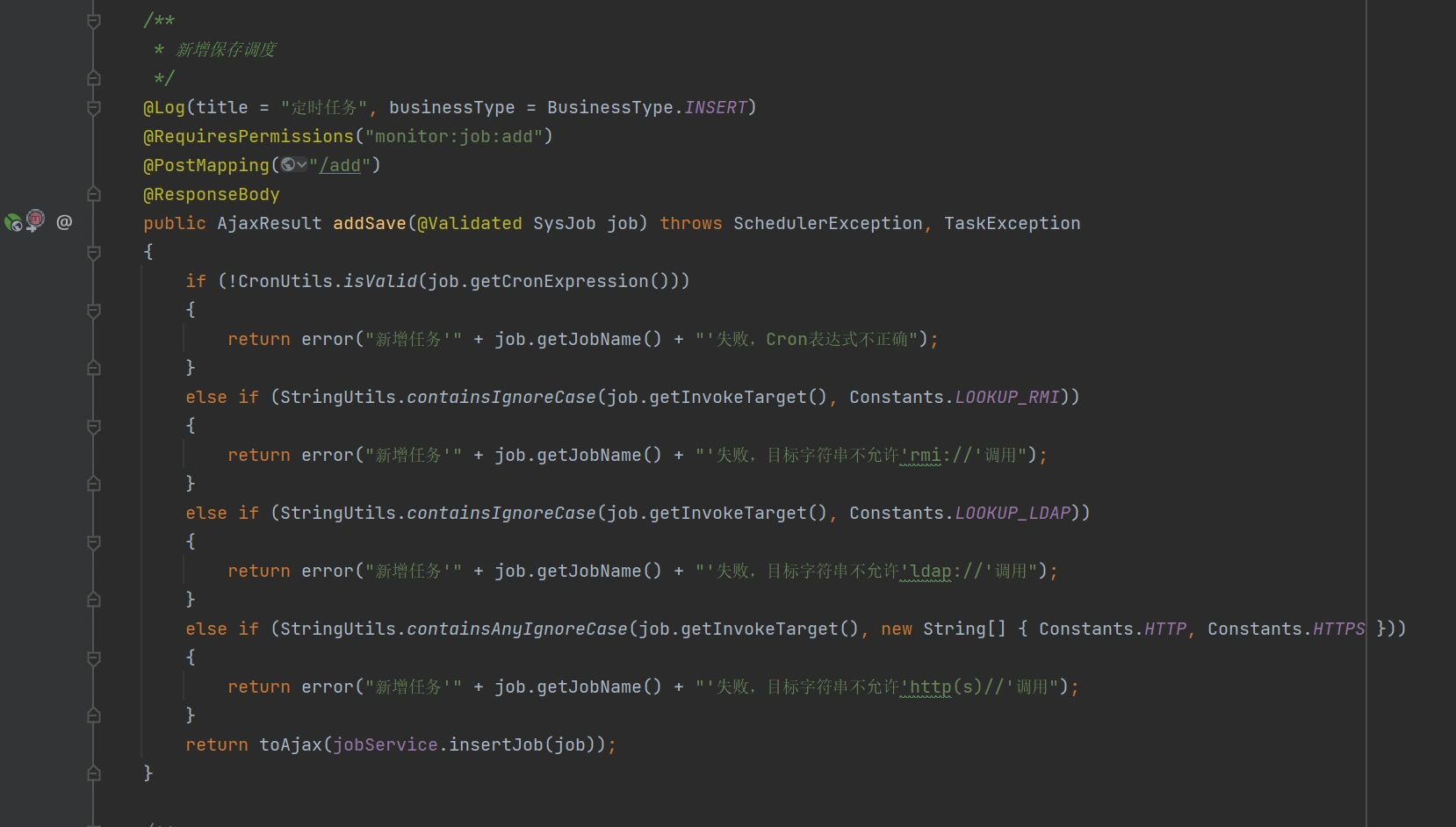Click the jobService field reference

coord(385,745)
